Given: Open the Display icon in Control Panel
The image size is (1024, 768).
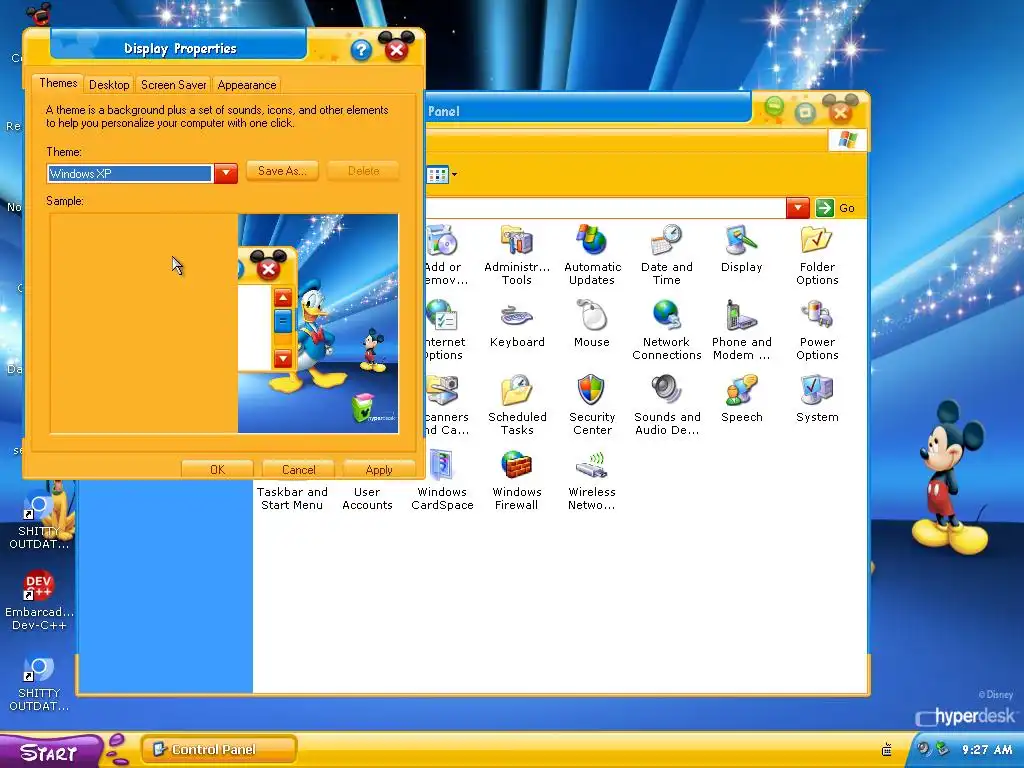Looking at the screenshot, I should click(x=741, y=248).
